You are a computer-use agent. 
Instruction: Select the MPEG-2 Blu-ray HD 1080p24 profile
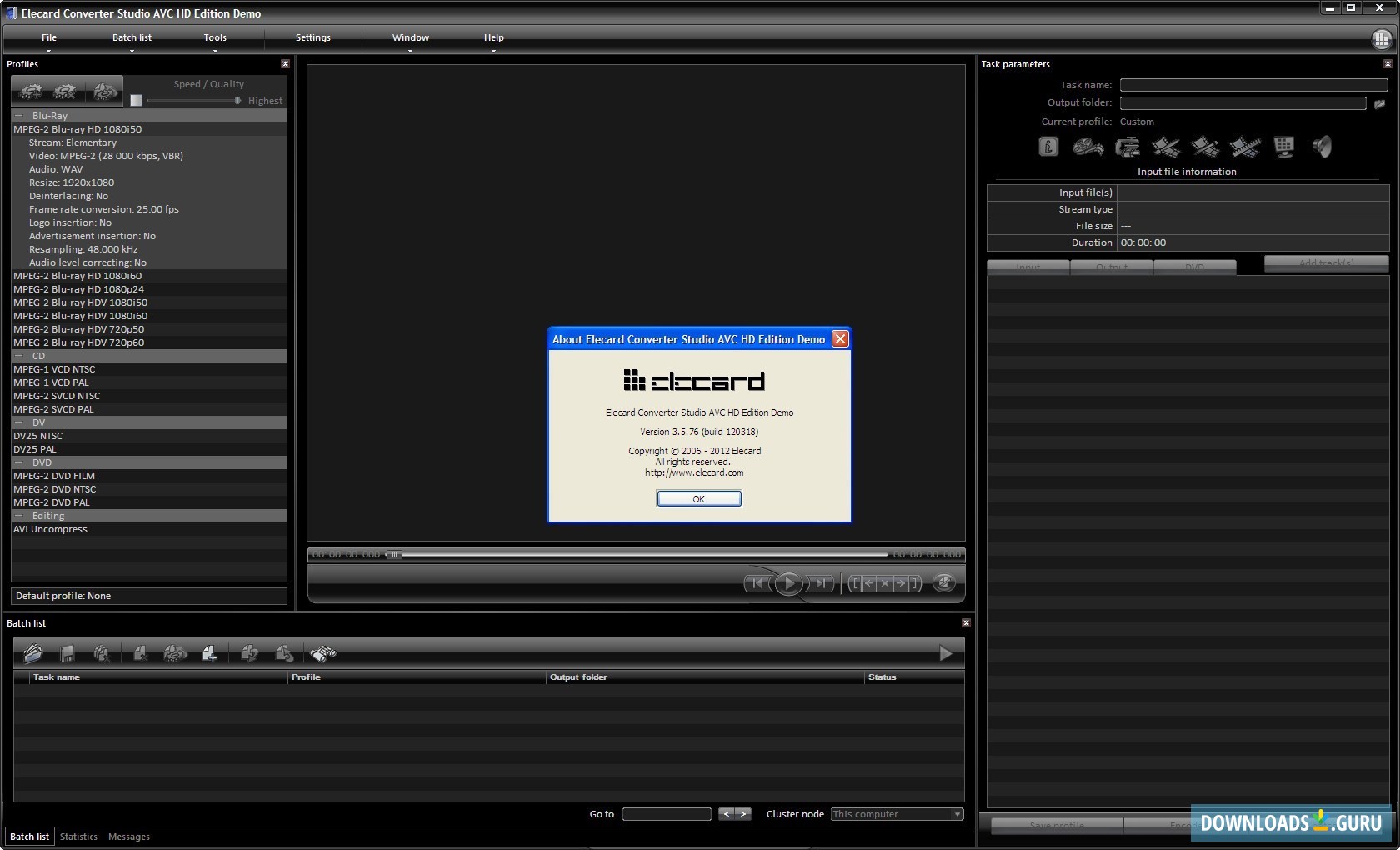coord(148,289)
